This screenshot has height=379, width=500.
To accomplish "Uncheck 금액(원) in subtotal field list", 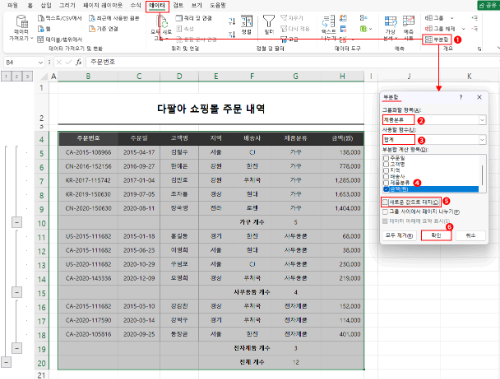I will click(x=386, y=189).
